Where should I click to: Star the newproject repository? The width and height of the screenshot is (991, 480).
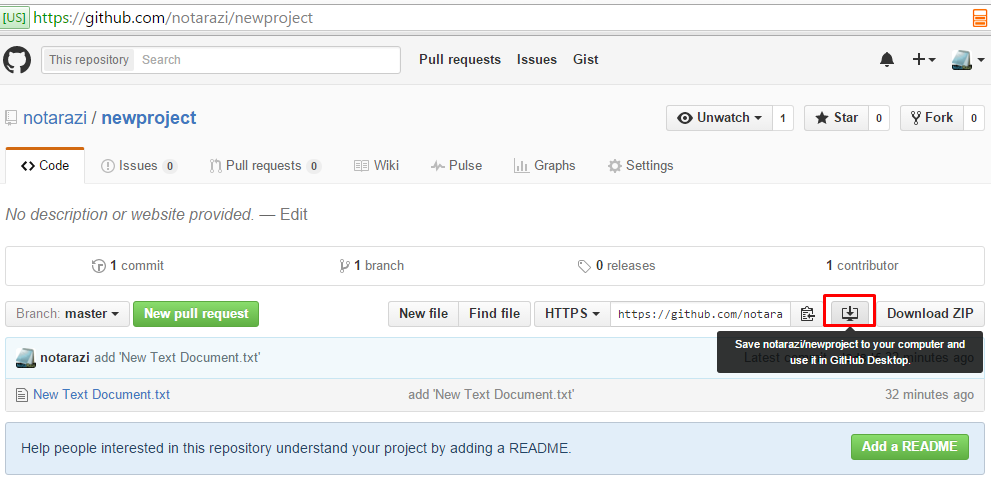[x=836, y=118]
